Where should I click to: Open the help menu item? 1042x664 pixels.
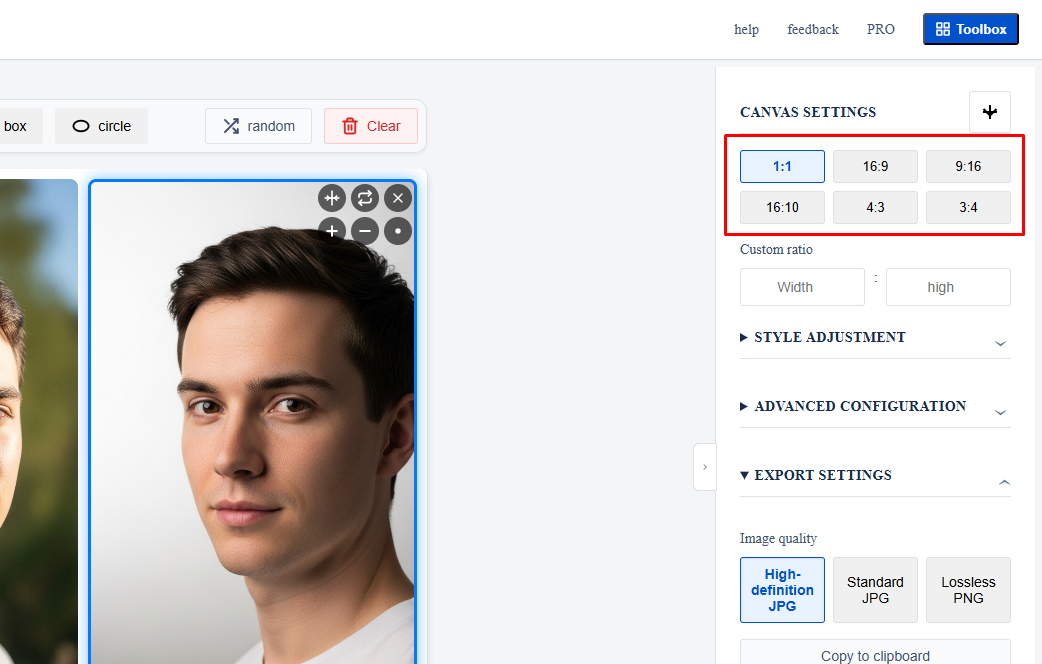click(x=746, y=30)
